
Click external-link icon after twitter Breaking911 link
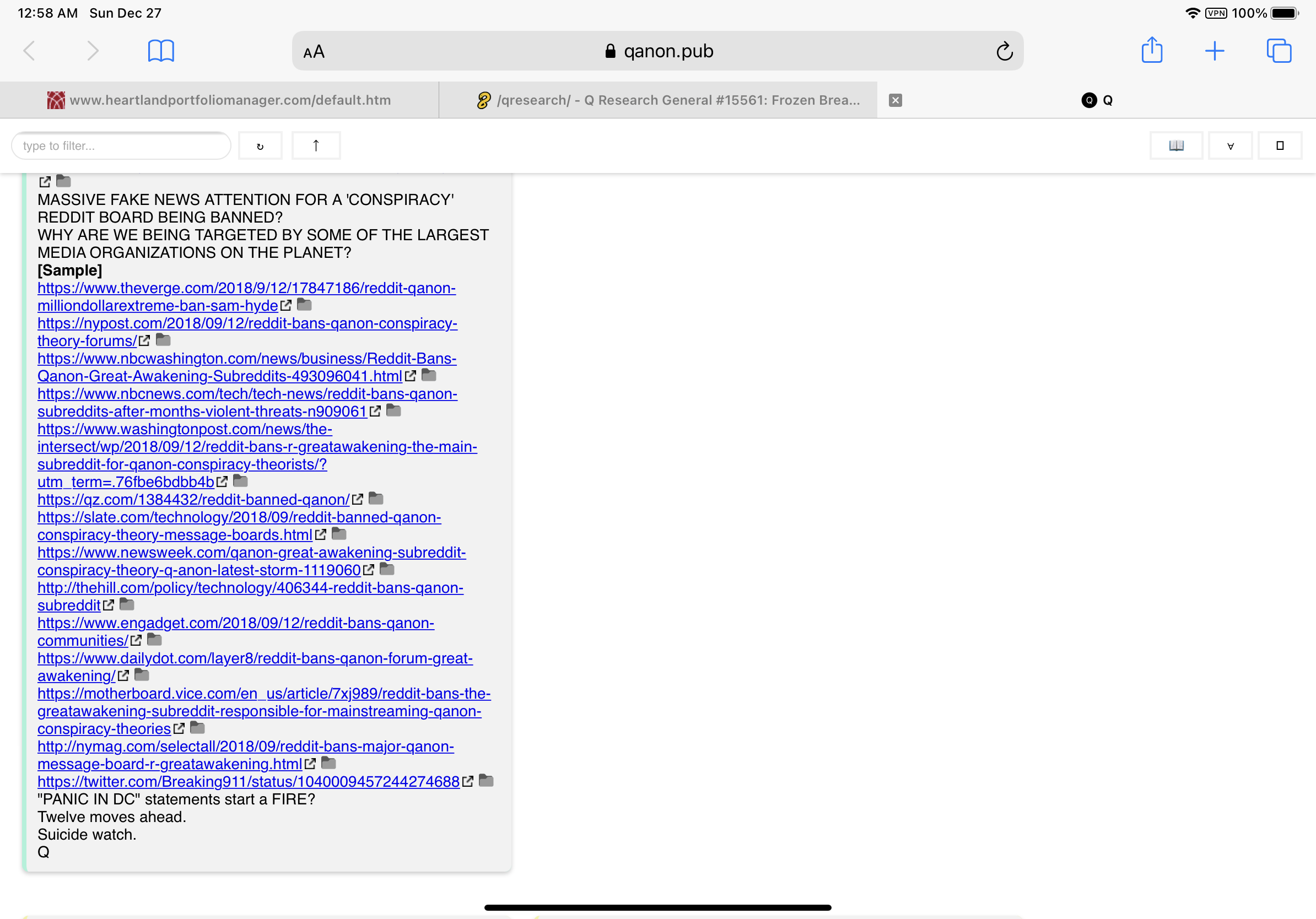tap(467, 781)
